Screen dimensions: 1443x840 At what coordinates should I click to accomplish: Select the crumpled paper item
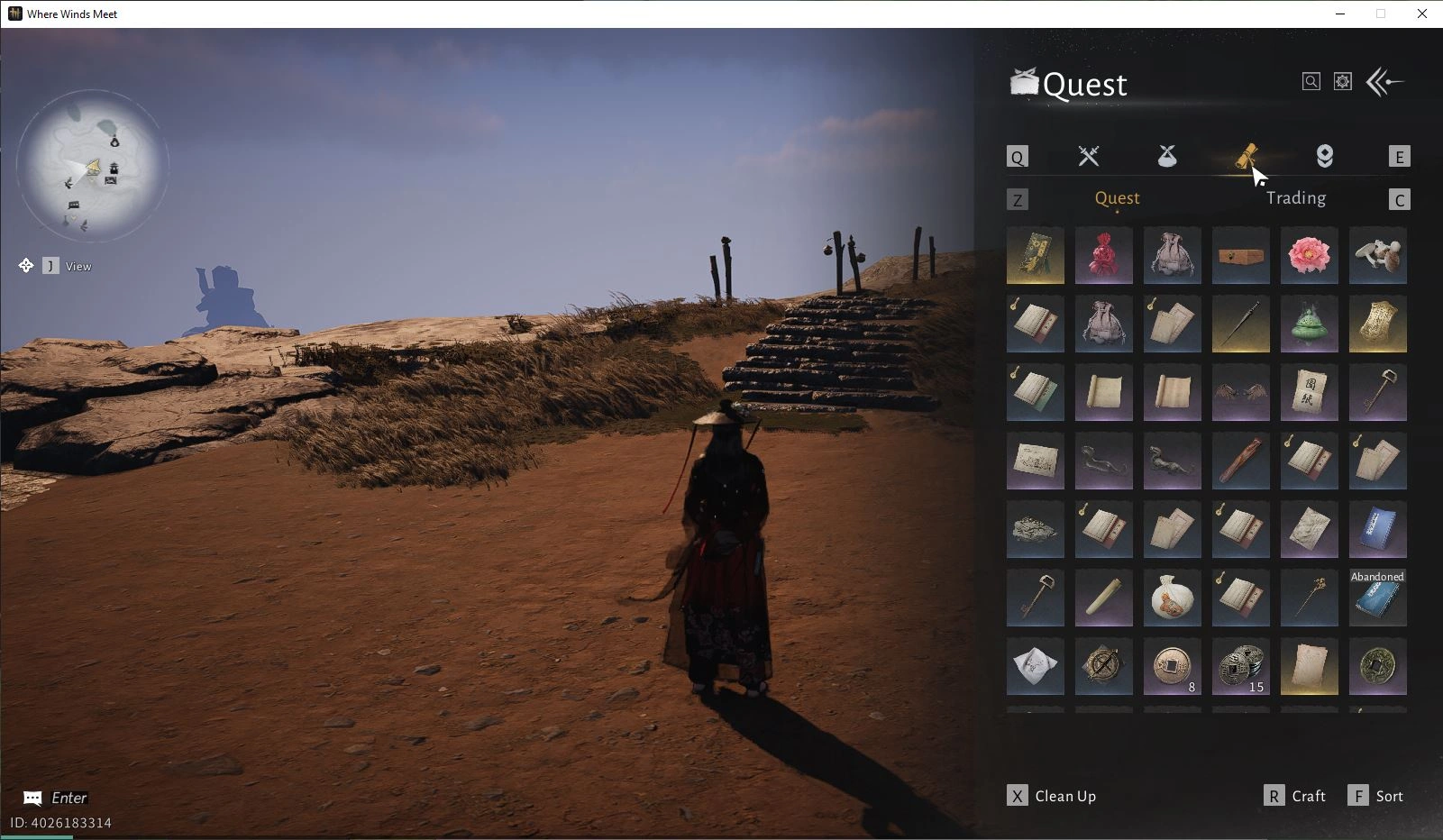1309,529
